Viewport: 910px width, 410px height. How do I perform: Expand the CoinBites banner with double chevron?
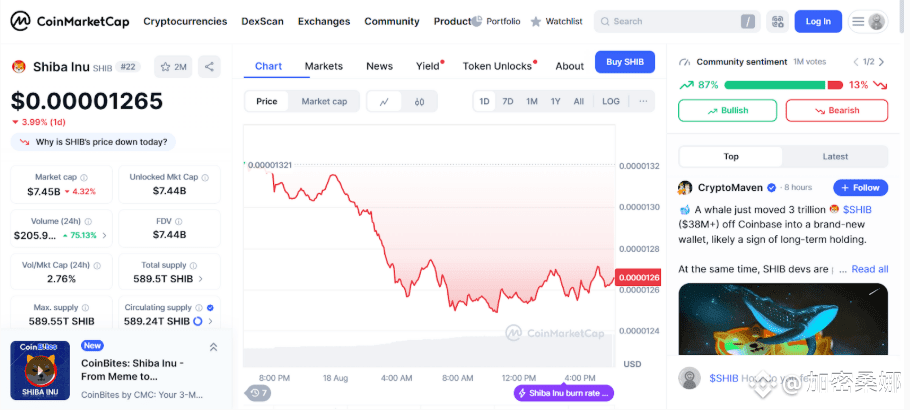tap(213, 347)
